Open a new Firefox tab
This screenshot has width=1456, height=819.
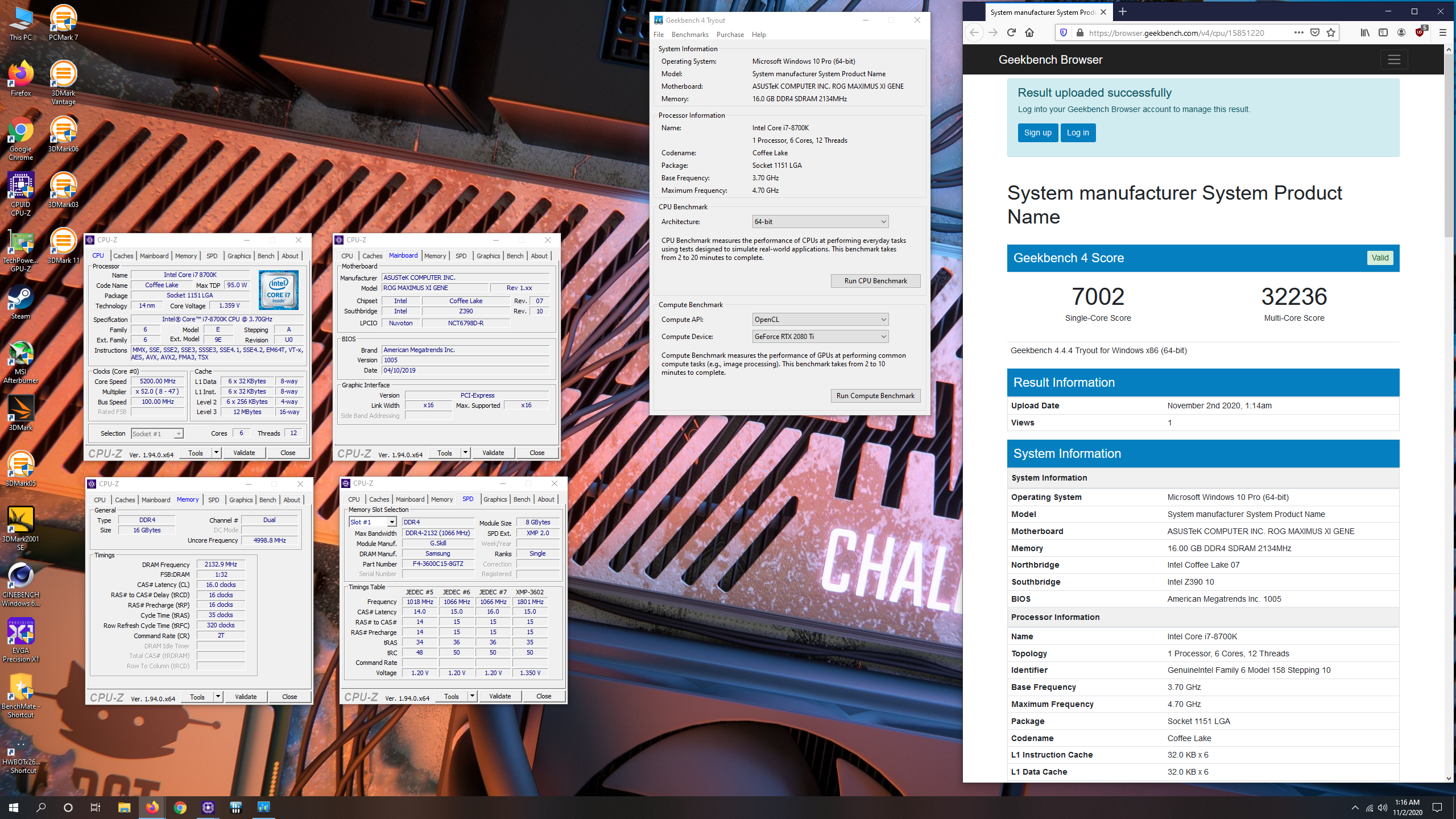[1123, 11]
